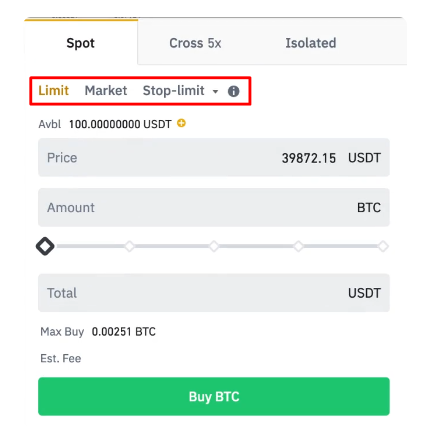Click the Amount BTC input field

(214, 207)
